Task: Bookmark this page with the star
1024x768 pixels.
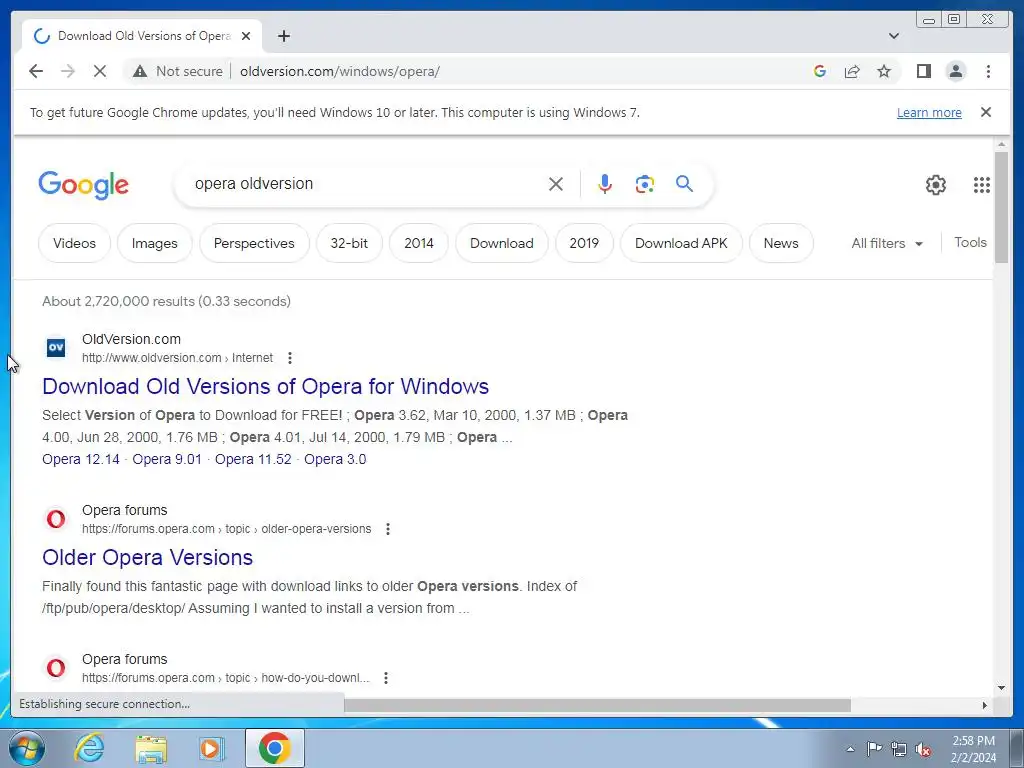Action: tap(884, 71)
